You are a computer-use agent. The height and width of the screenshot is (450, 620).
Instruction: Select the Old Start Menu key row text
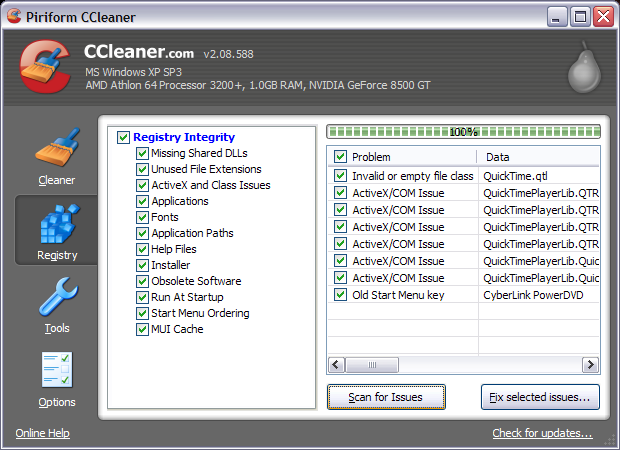point(398,295)
